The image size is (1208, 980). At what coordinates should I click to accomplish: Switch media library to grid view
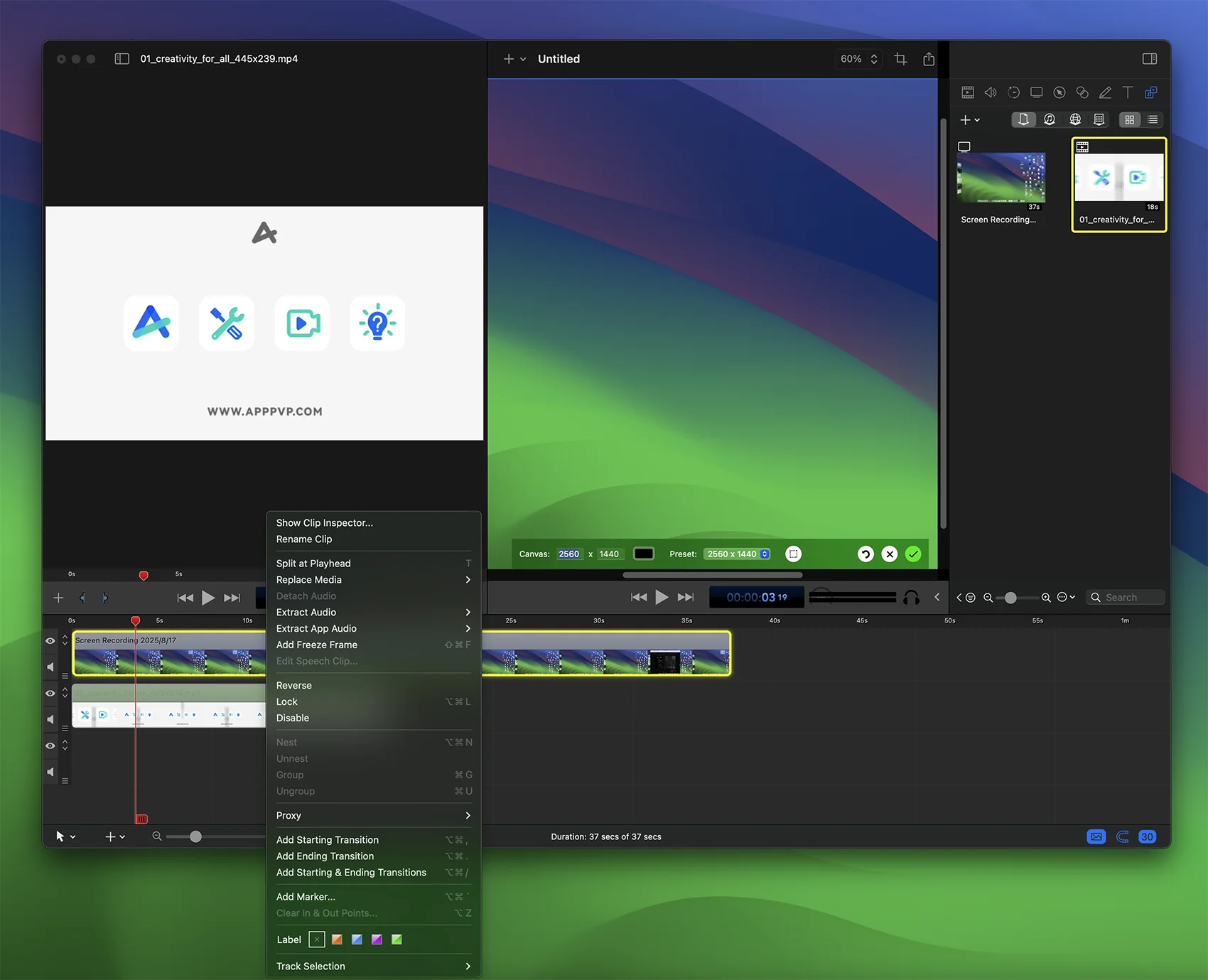pyautogui.click(x=1129, y=119)
